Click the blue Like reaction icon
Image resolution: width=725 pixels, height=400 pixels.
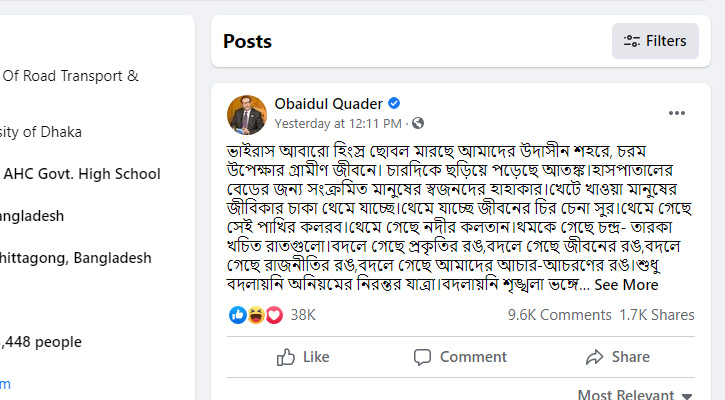pyautogui.click(x=238, y=315)
